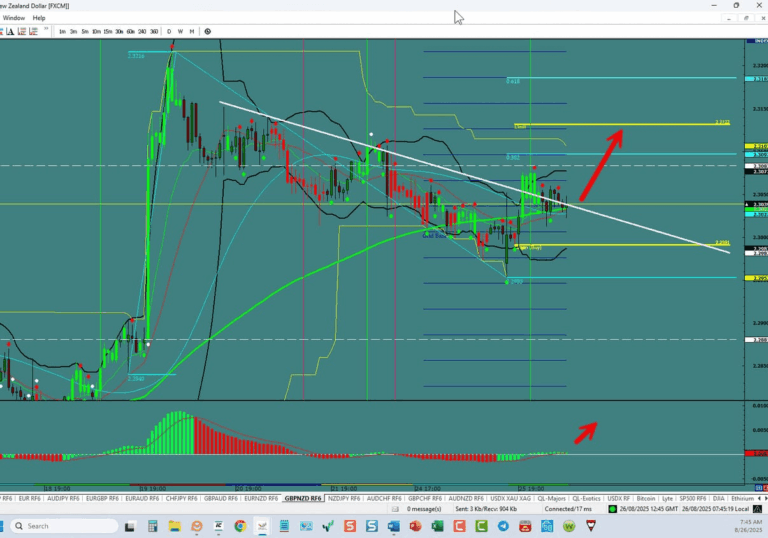Switch to the GBPCHF RF6 chart tab
The image size is (768, 538).
[x=425, y=498]
